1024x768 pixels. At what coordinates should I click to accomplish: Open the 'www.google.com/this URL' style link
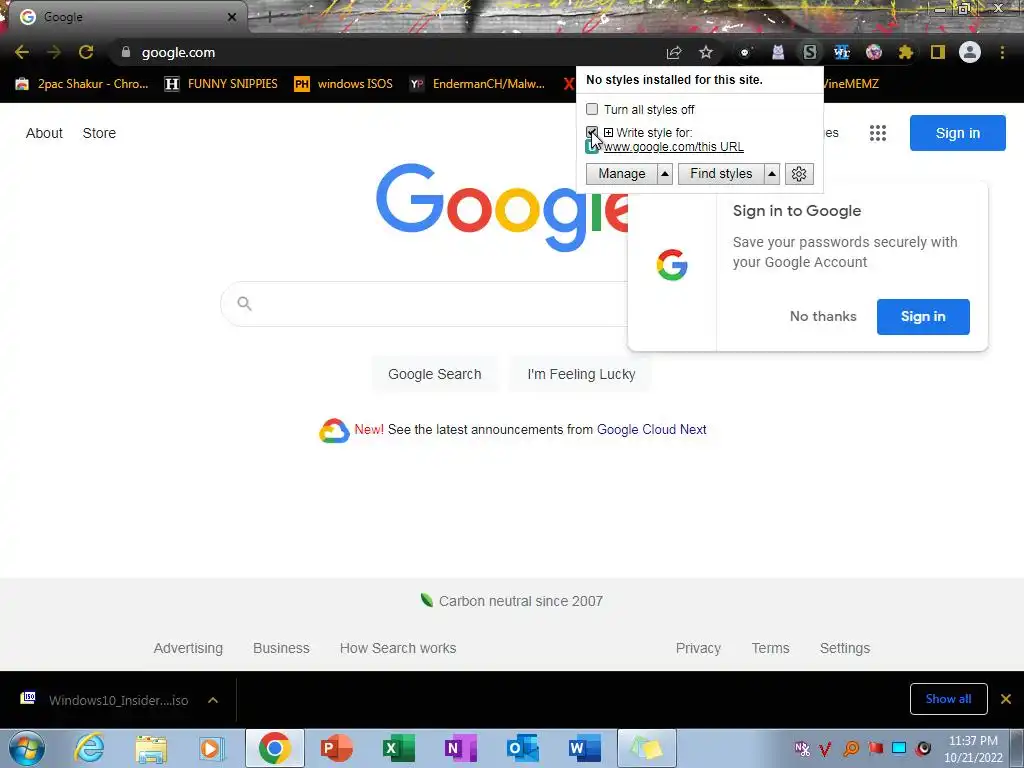(x=673, y=147)
